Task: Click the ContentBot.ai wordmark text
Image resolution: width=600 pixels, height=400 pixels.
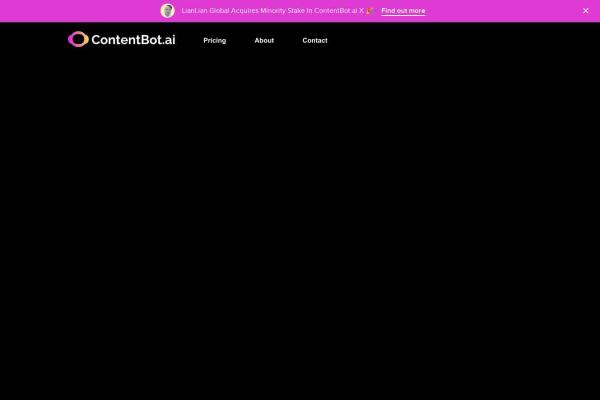Action: tap(133, 39)
